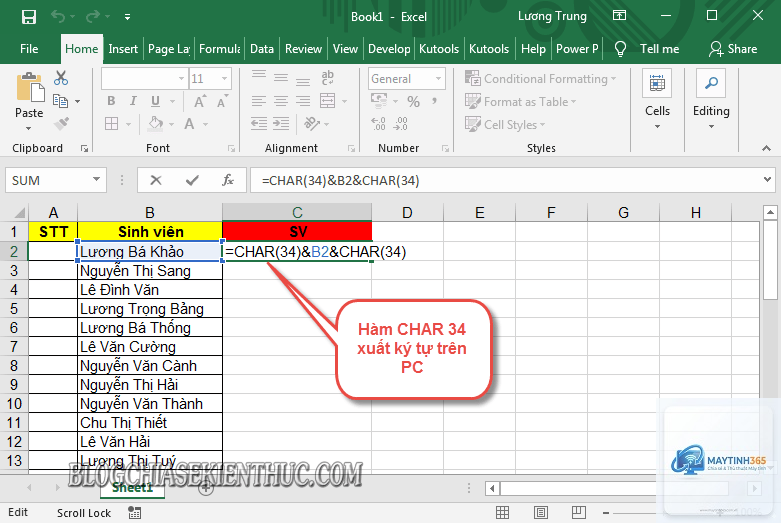Switch to the Review tab
Image resolution: width=781 pixels, height=523 pixels.
pos(303,49)
